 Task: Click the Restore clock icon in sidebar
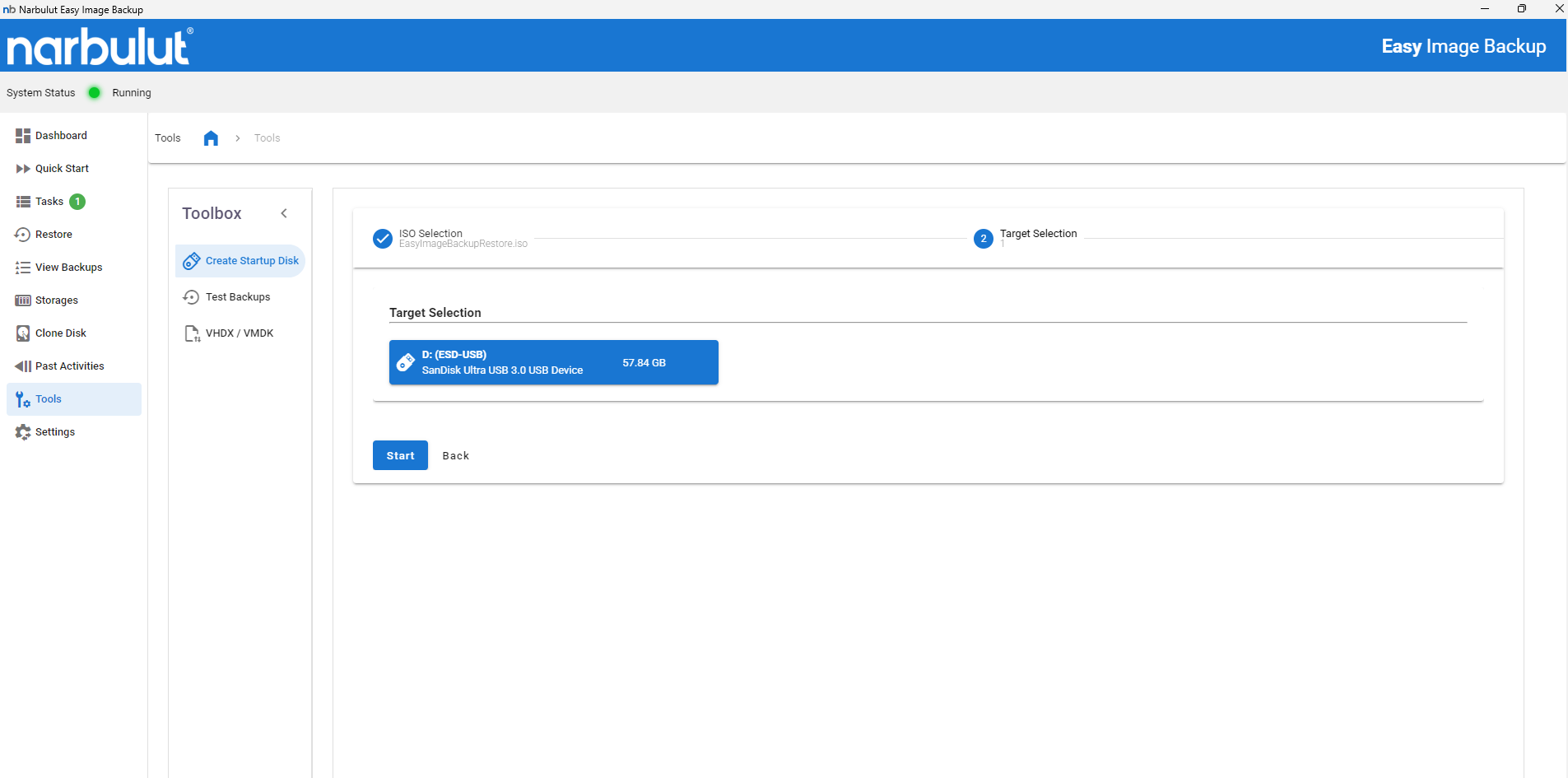23,235
